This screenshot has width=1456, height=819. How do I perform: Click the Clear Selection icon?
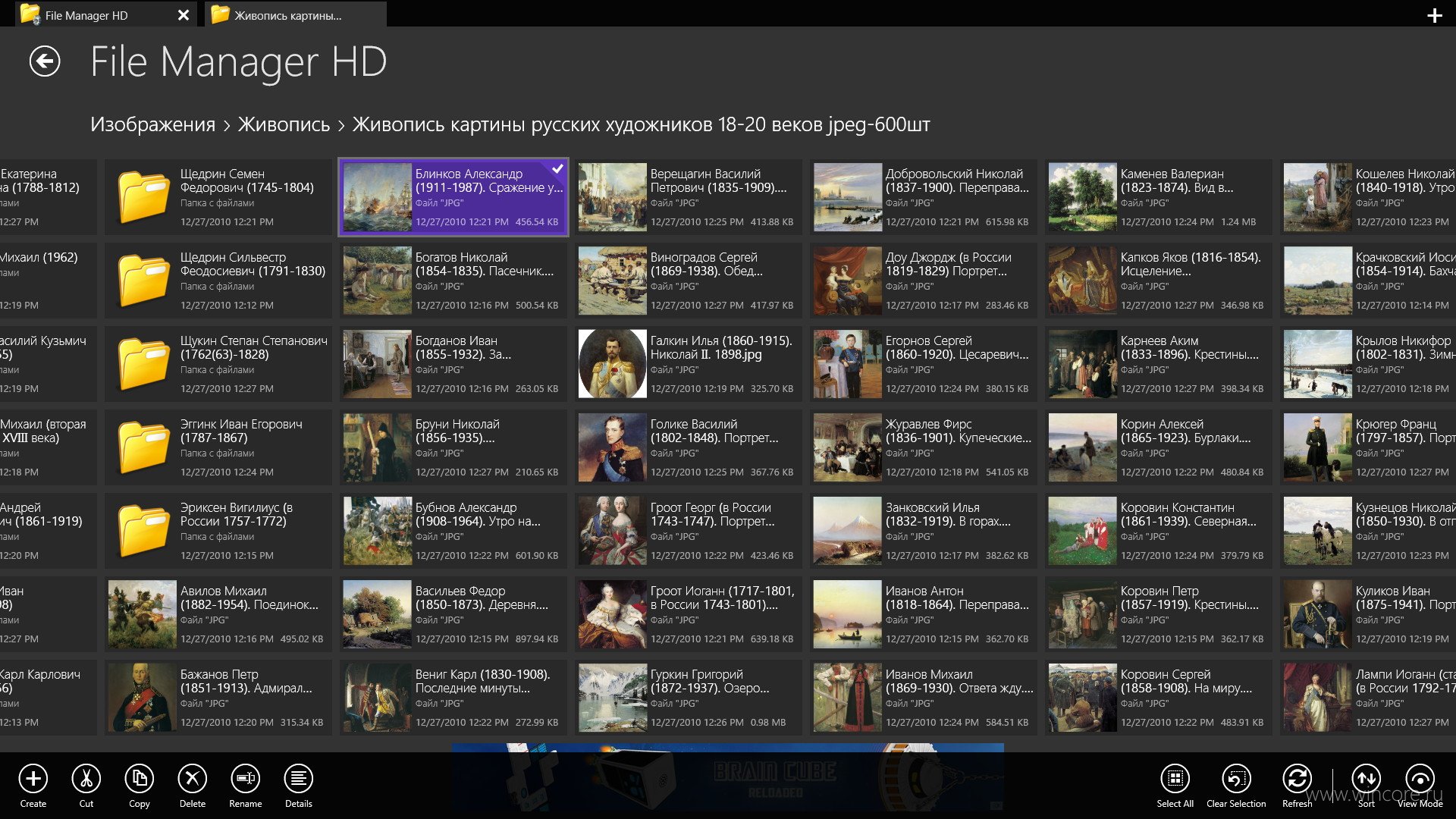(1237, 779)
